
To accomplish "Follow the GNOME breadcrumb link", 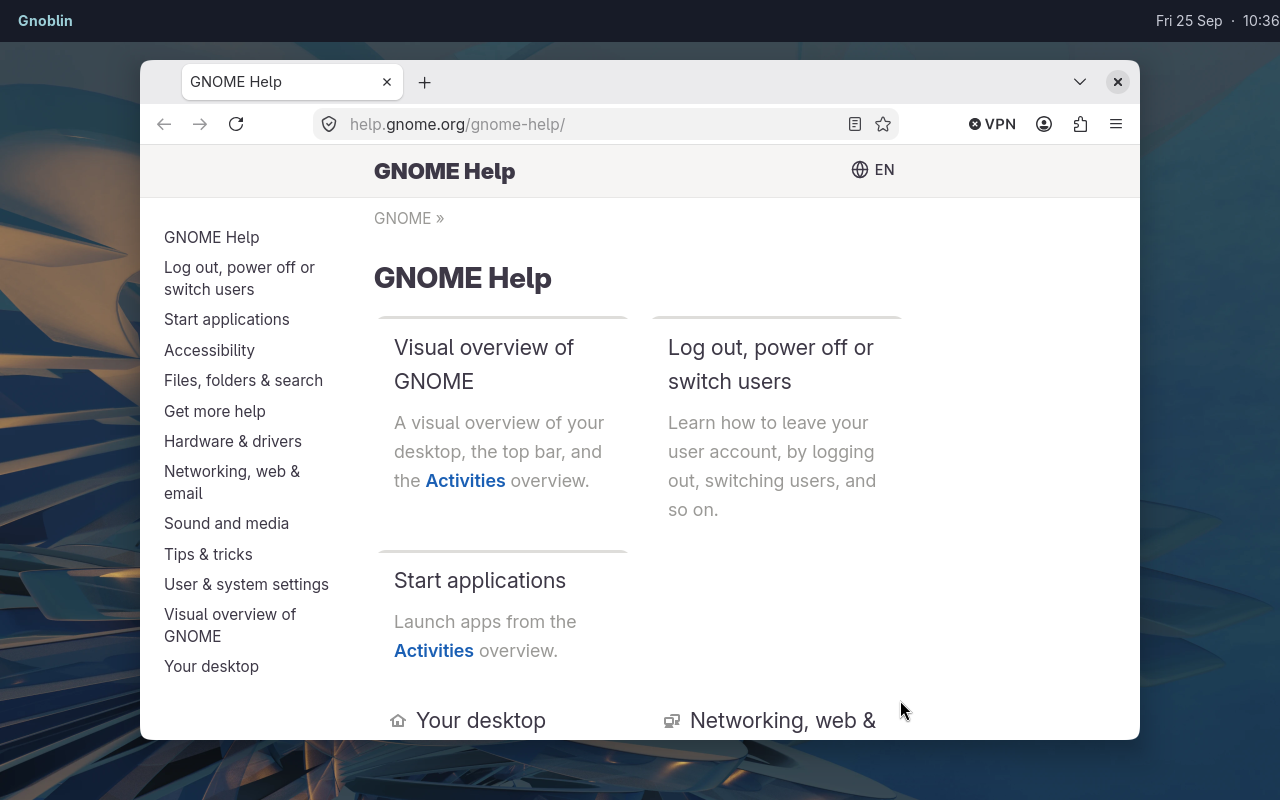I will click(x=402, y=218).
